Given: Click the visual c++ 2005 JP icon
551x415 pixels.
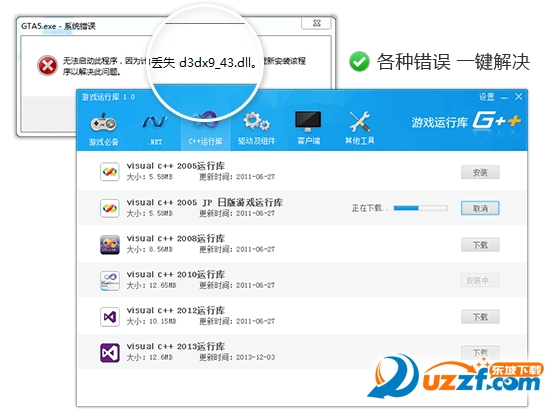Looking at the screenshot, I should click(x=110, y=208).
